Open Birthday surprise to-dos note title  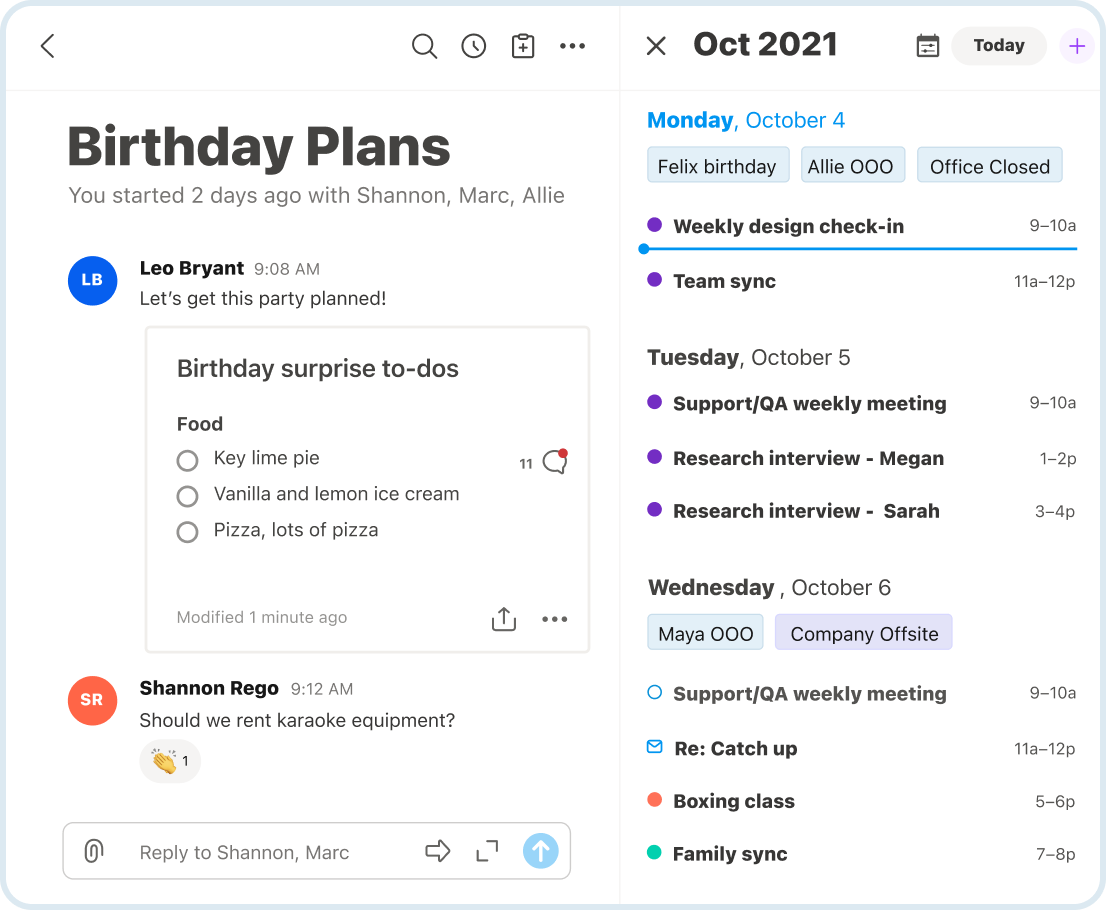[x=317, y=368]
